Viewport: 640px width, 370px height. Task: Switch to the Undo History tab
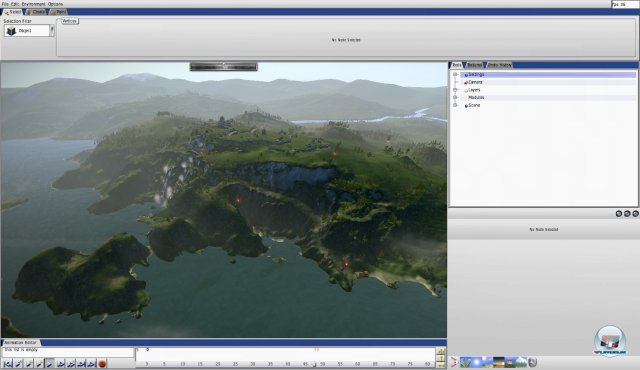click(499, 65)
